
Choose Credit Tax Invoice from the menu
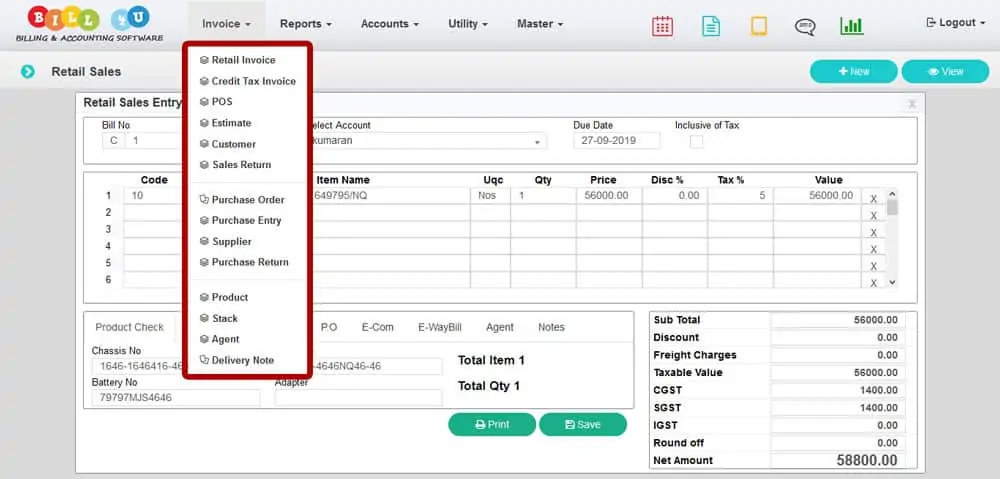click(x=247, y=81)
